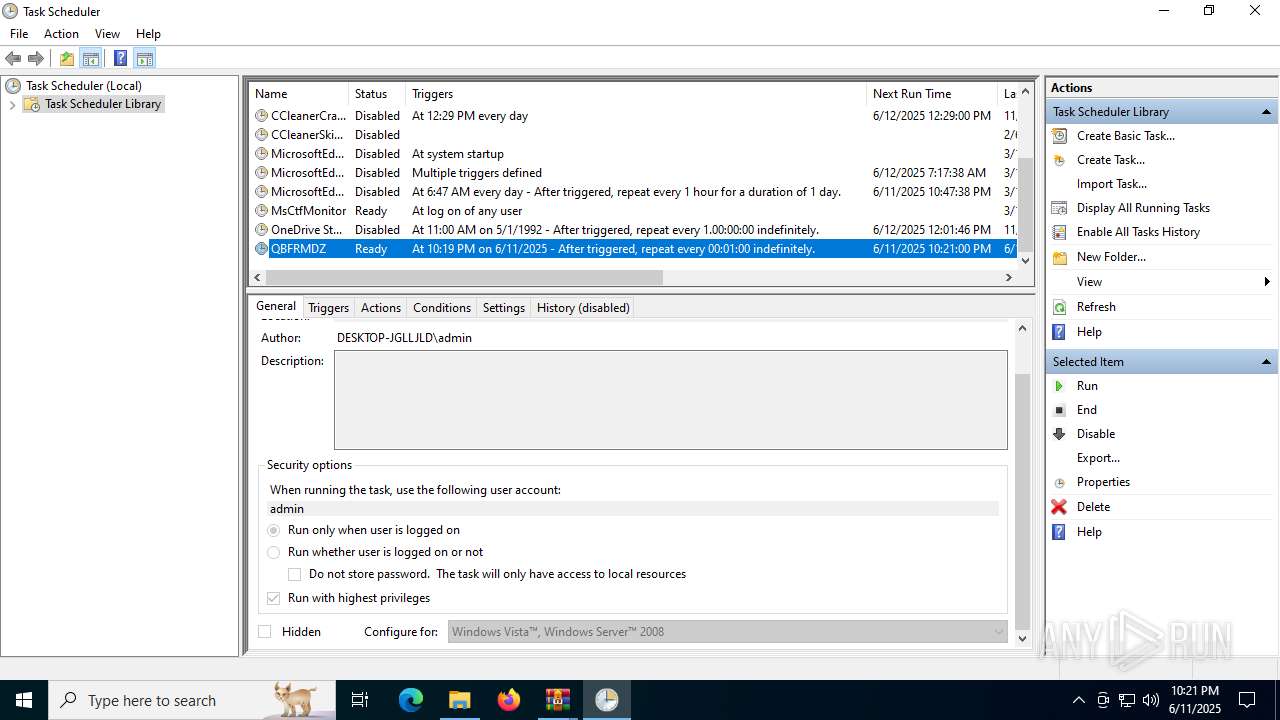Screen dimensions: 1280x720
Task: Sort tasks by Next Run Time column
Action: pyautogui.click(x=932, y=94)
